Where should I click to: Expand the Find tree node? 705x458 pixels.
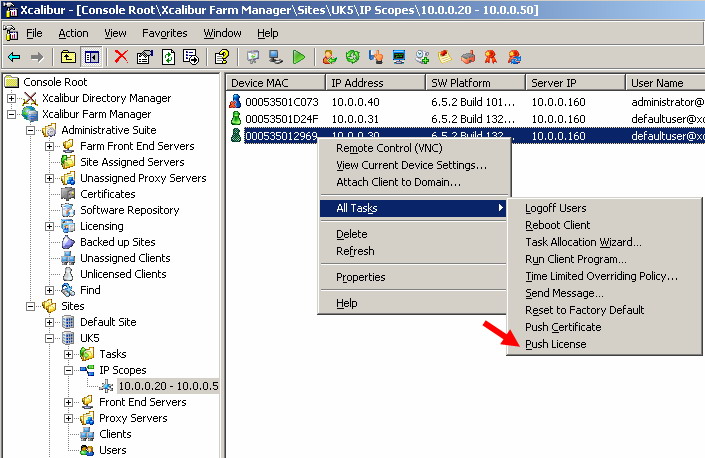click(x=49, y=290)
